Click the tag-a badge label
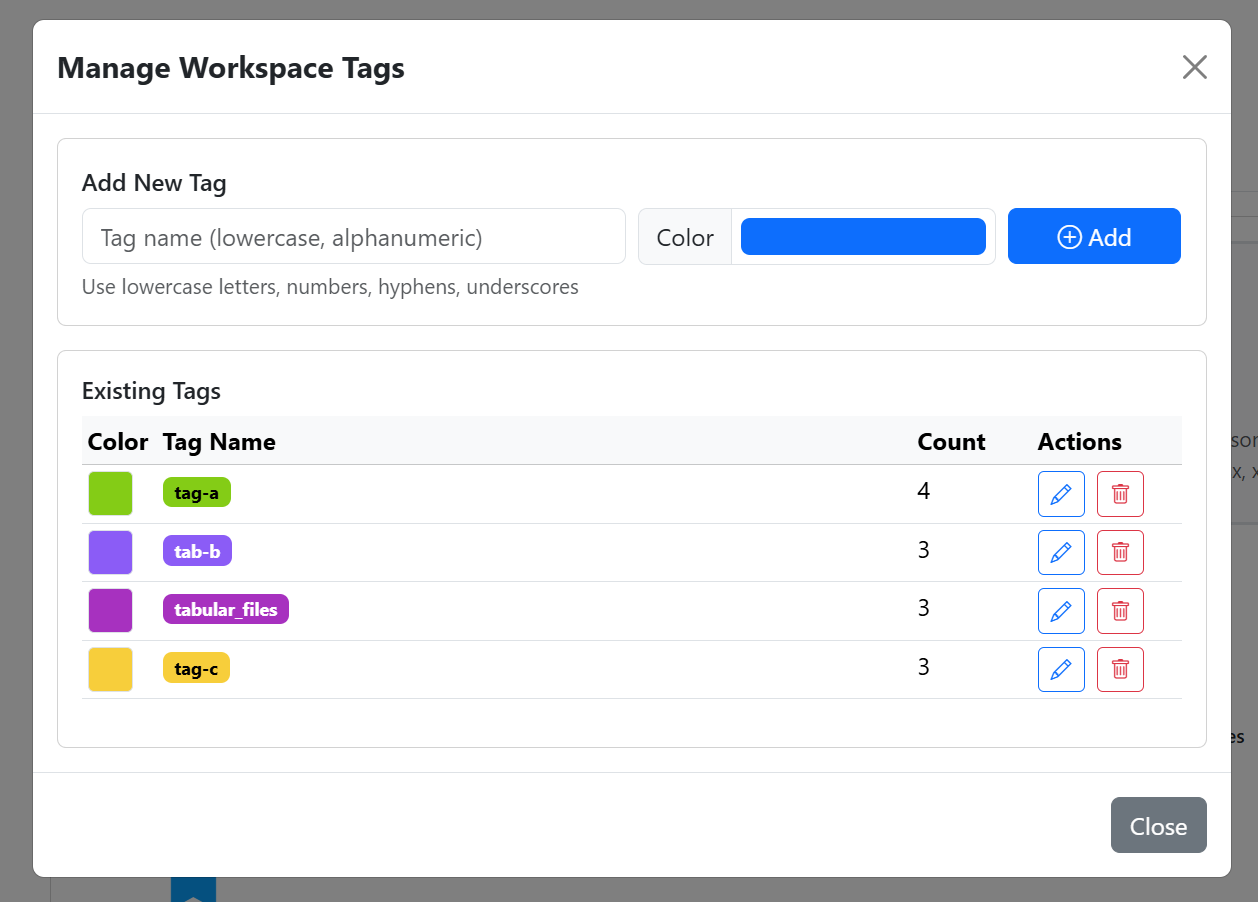The image size is (1258, 902). tap(197, 492)
